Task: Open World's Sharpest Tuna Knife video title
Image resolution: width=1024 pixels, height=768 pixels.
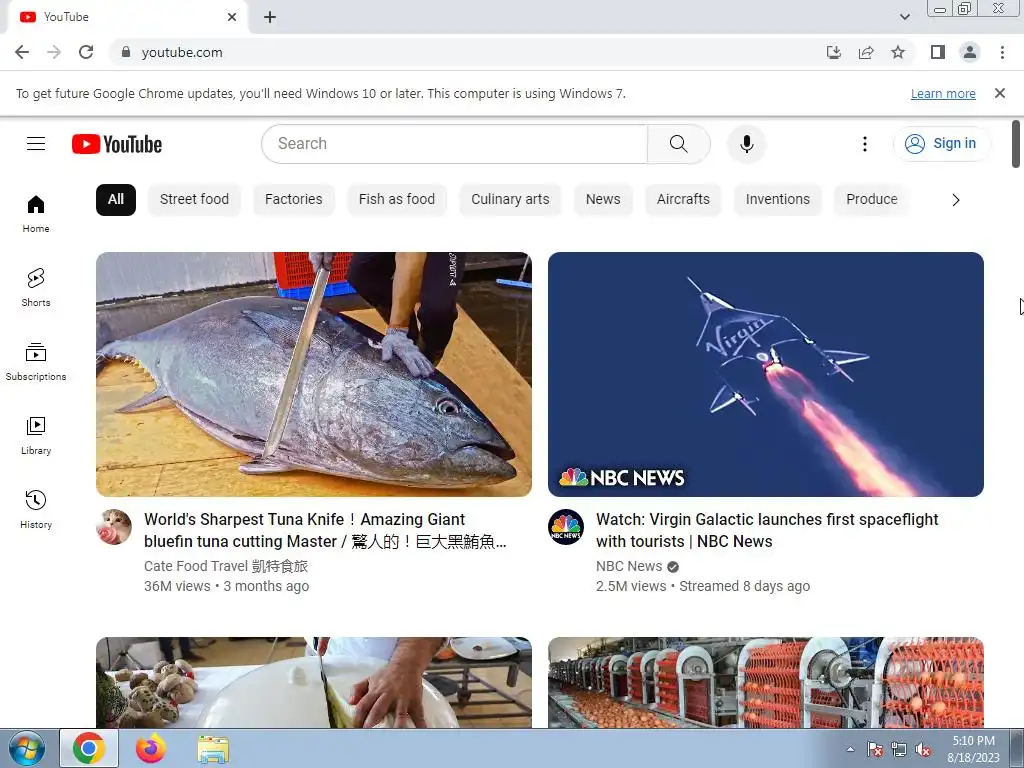Action: point(325,530)
